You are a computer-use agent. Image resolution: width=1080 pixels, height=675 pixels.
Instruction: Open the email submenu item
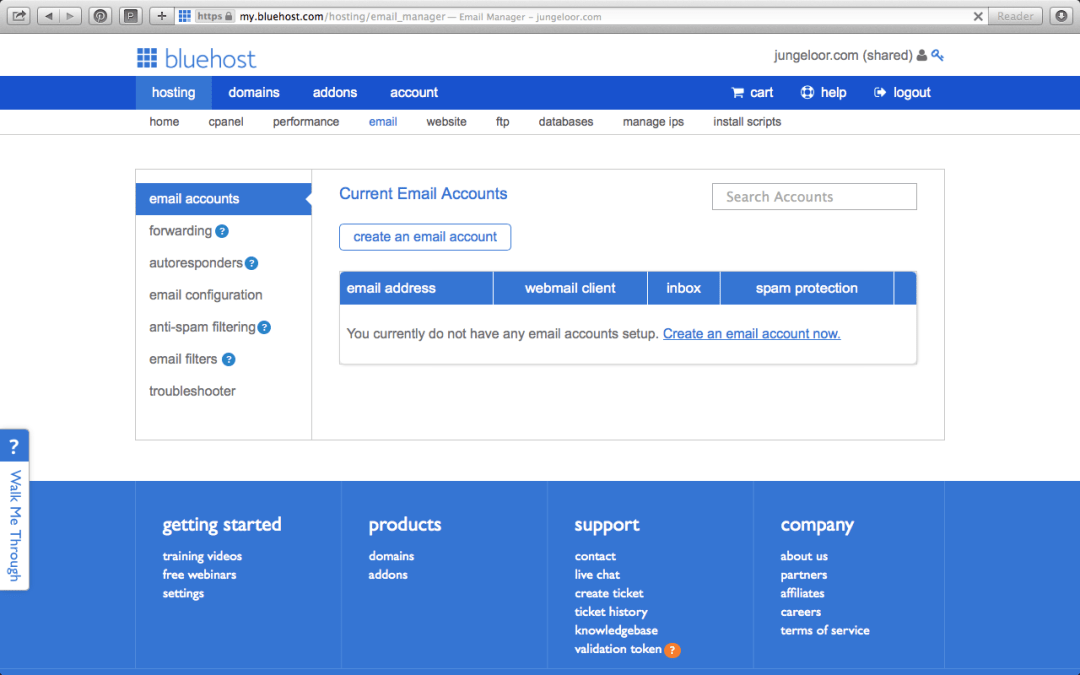click(x=383, y=122)
